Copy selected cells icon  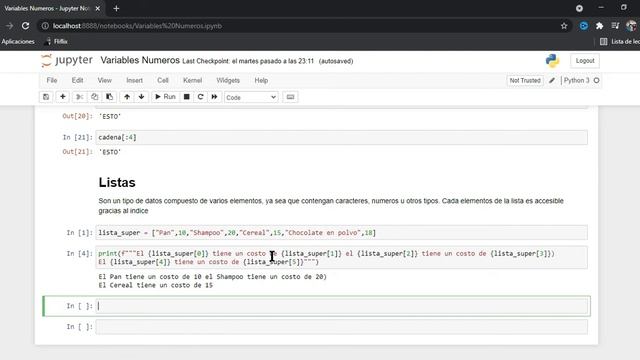tap(95, 97)
